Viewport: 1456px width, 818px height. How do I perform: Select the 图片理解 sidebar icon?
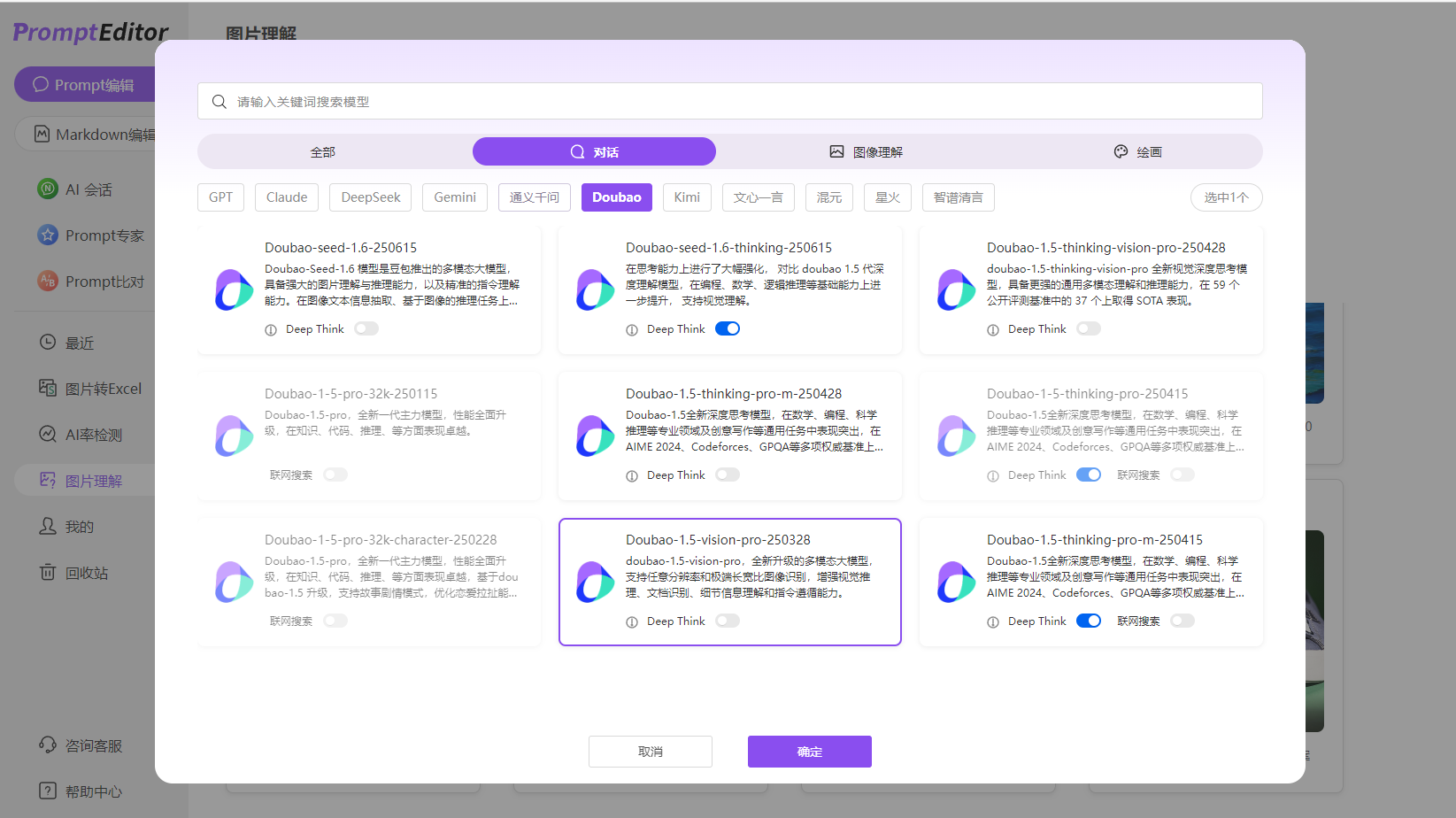click(x=89, y=480)
